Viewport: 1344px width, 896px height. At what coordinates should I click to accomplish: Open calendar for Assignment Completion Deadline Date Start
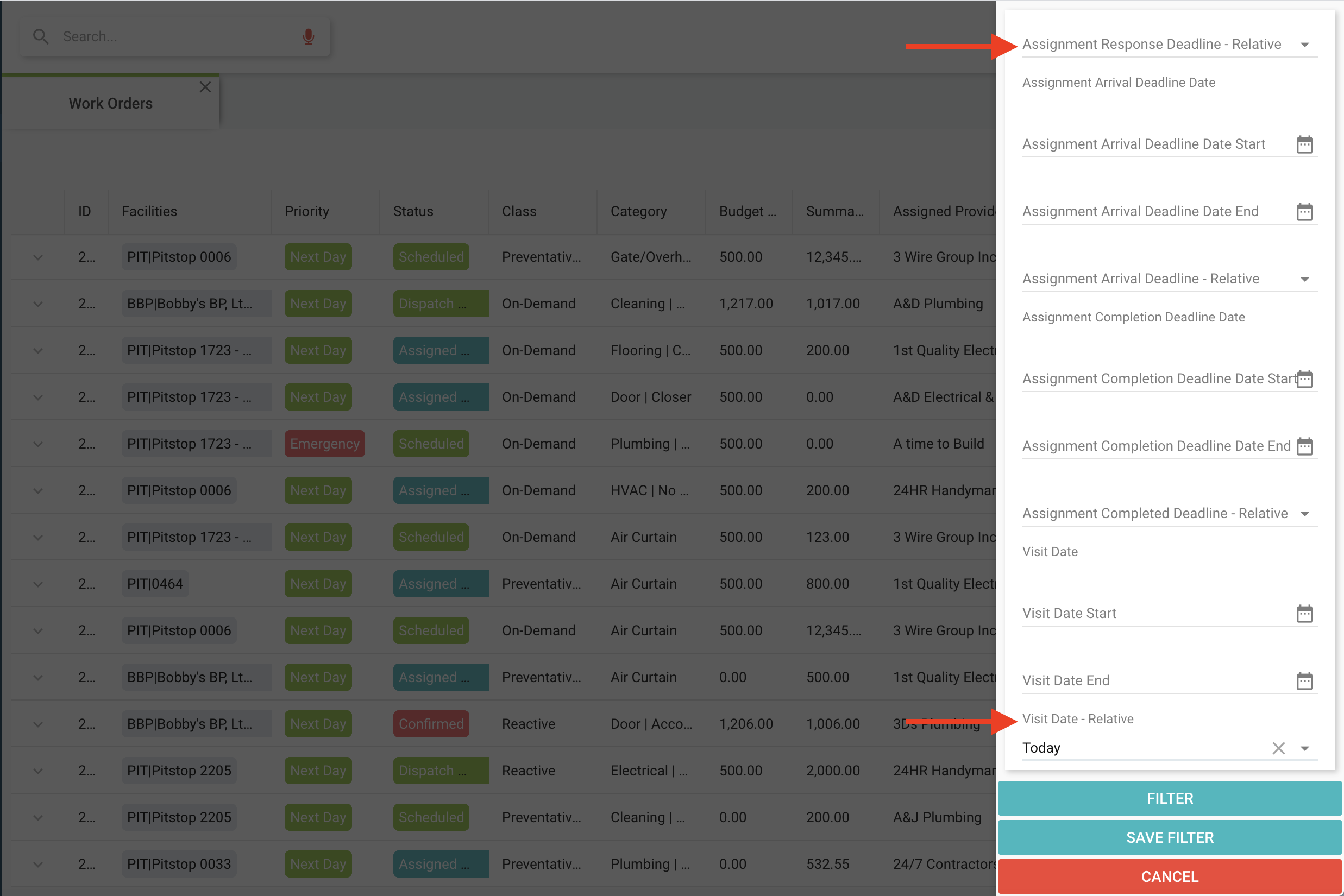coord(1305,378)
